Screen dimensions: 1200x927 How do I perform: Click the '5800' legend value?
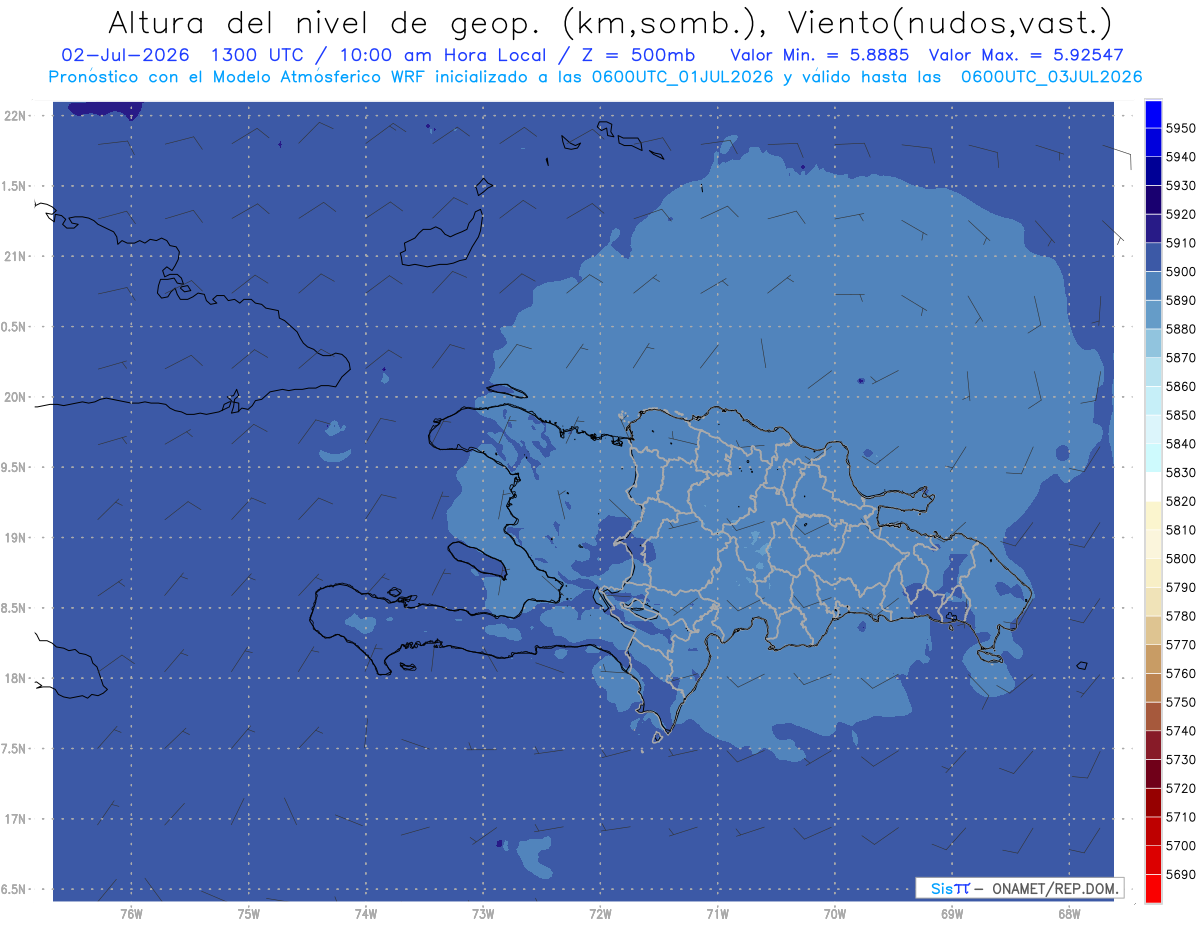point(1180,558)
